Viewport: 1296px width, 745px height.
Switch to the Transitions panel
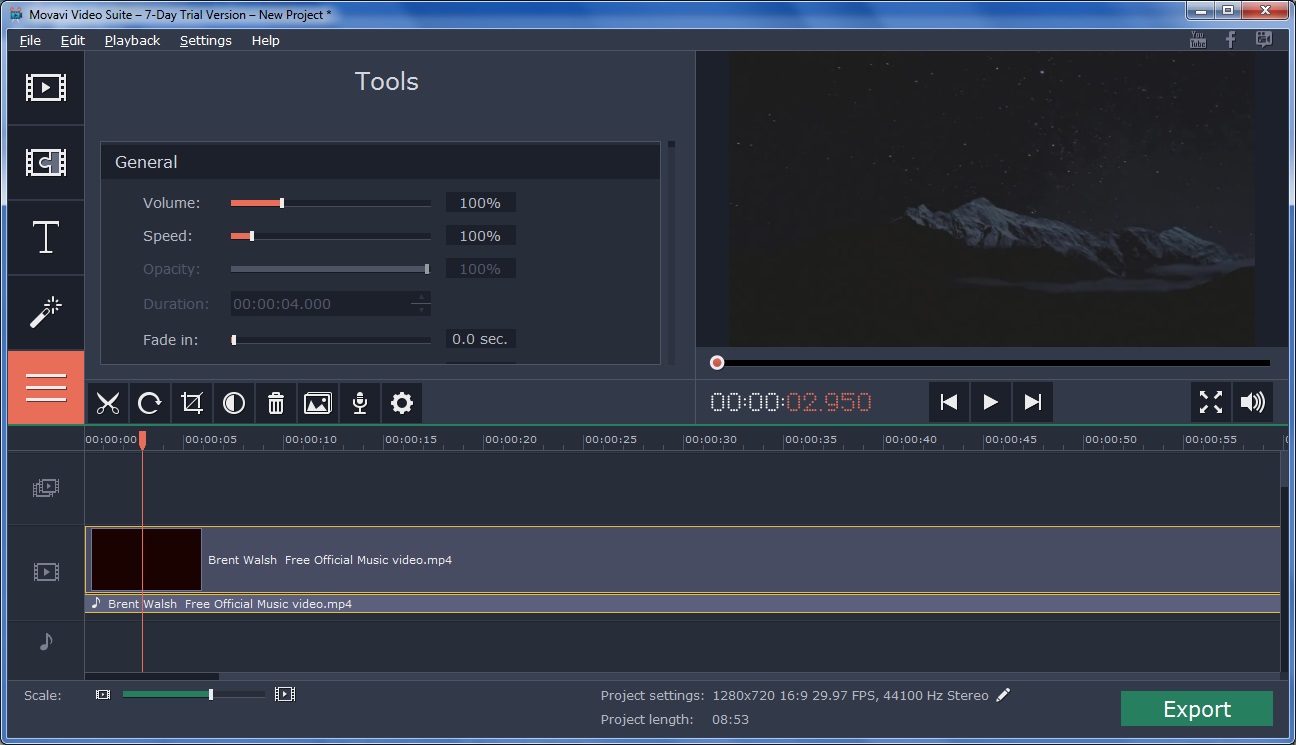(45, 162)
